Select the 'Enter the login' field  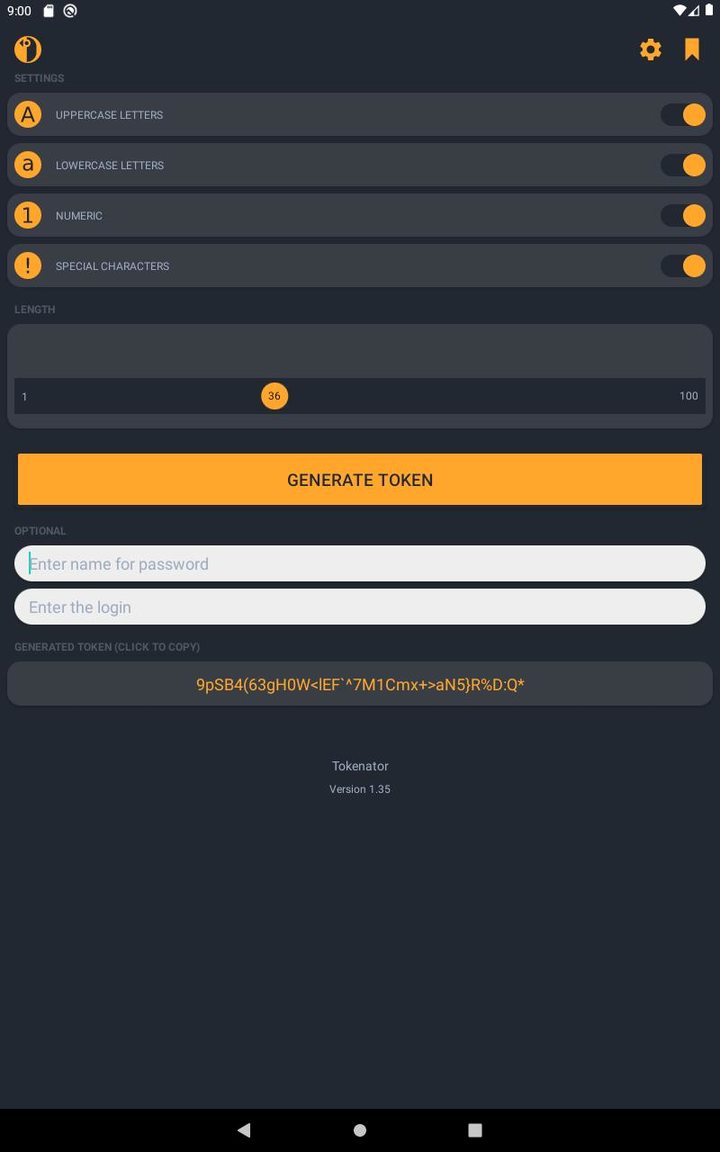(x=360, y=607)
